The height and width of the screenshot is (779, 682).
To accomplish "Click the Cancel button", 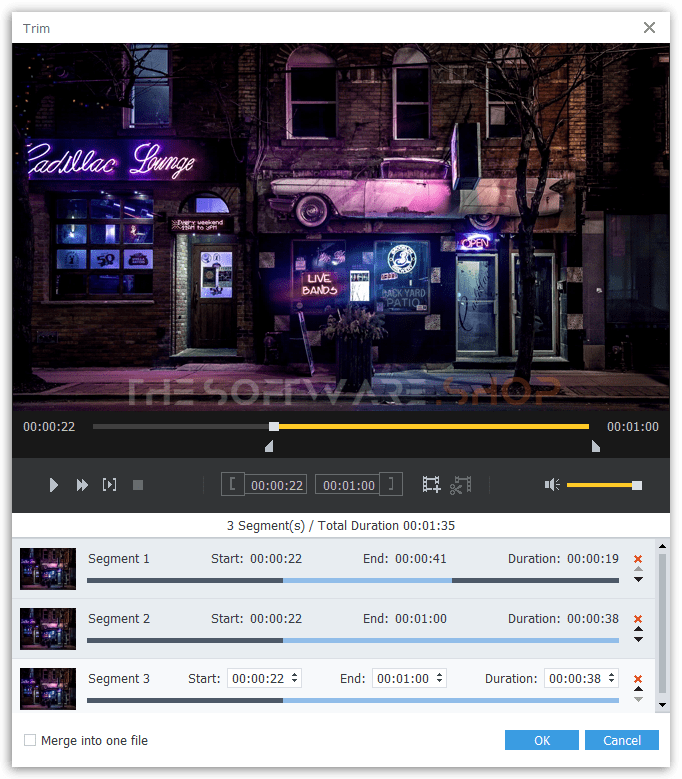I will (622, 741).
